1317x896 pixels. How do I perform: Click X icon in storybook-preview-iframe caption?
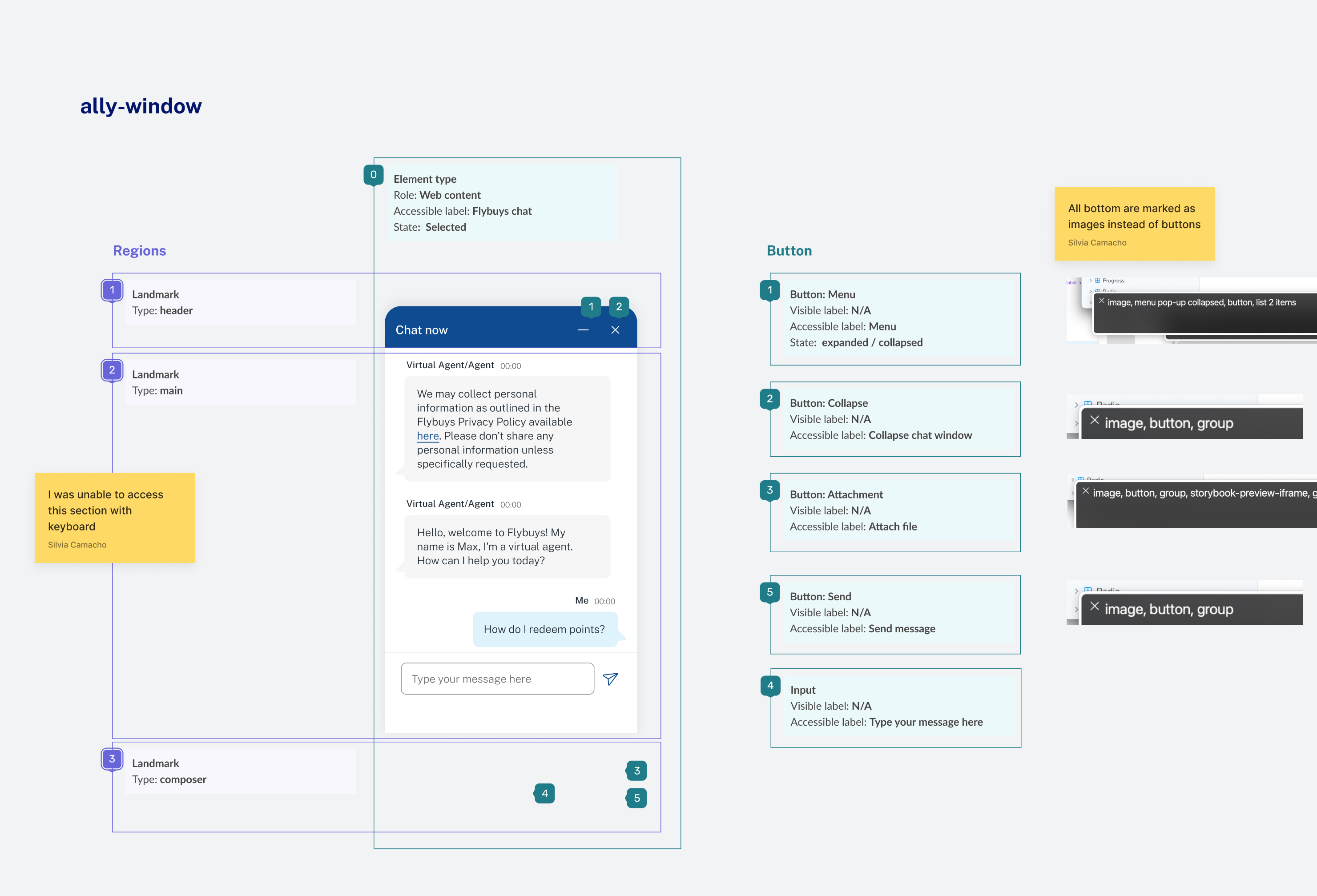click(1086, 492)
